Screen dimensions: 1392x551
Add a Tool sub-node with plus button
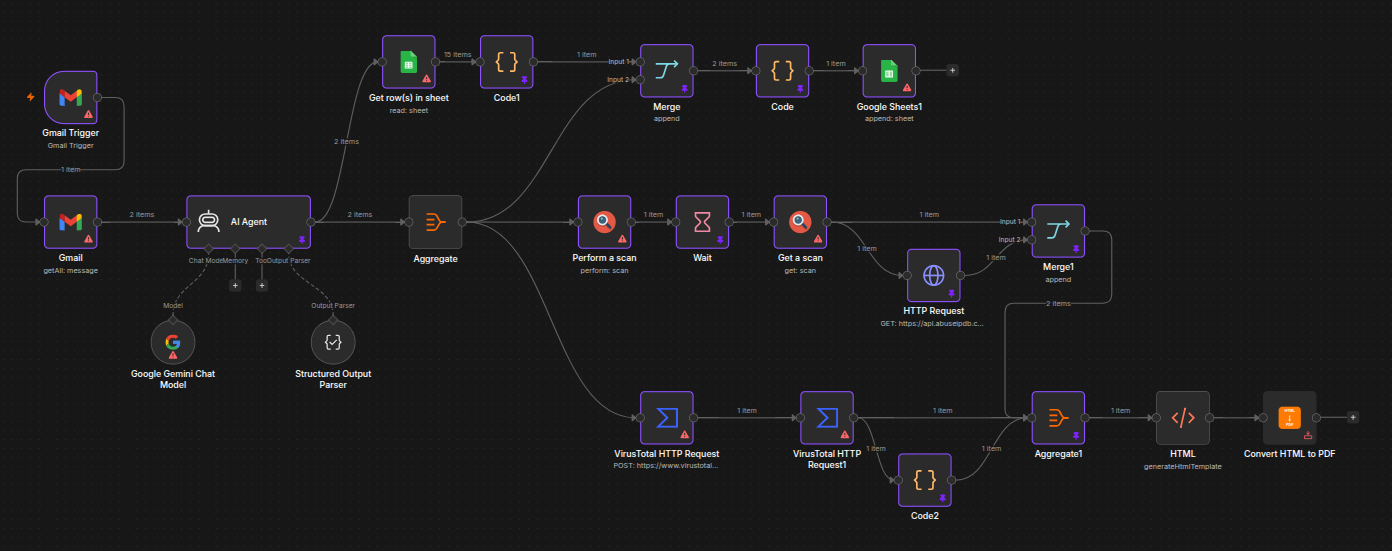[262, 285]
